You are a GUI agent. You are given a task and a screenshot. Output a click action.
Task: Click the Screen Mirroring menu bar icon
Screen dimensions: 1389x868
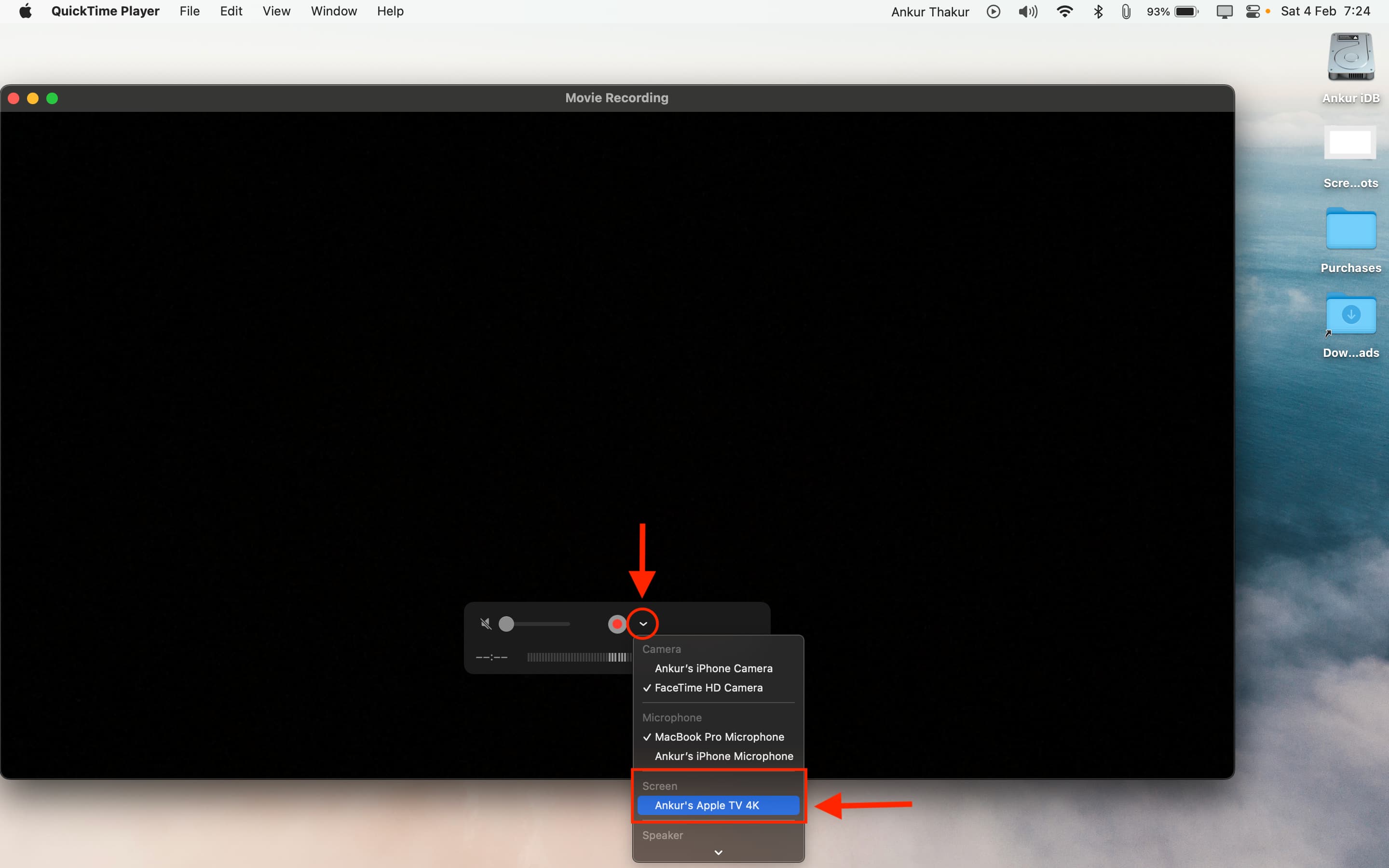1224,12
